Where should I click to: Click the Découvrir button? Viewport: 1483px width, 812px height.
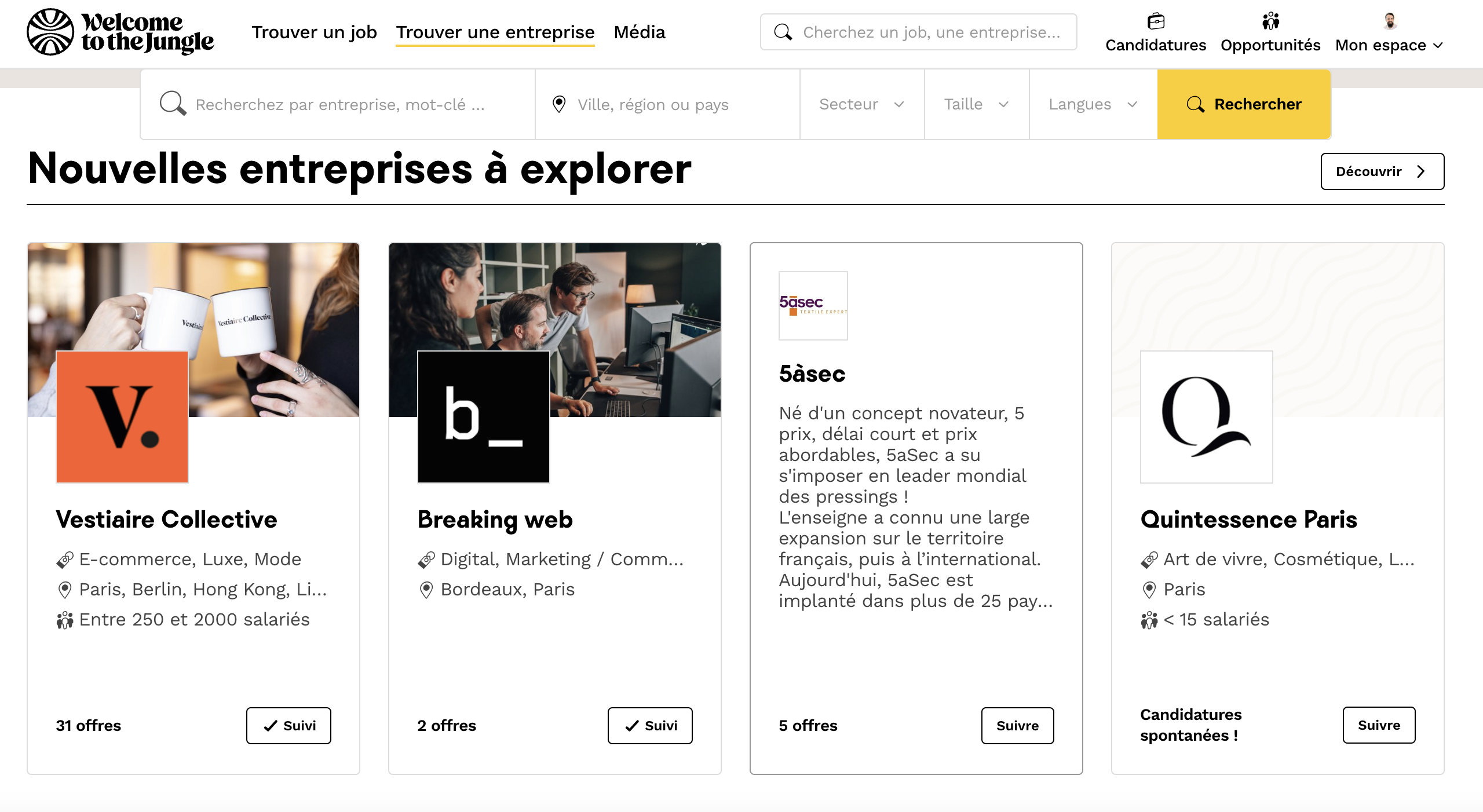(1382, 171)
